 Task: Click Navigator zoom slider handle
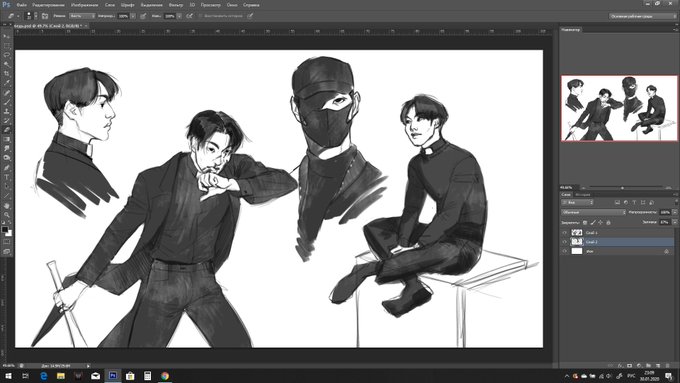(622, 188)
